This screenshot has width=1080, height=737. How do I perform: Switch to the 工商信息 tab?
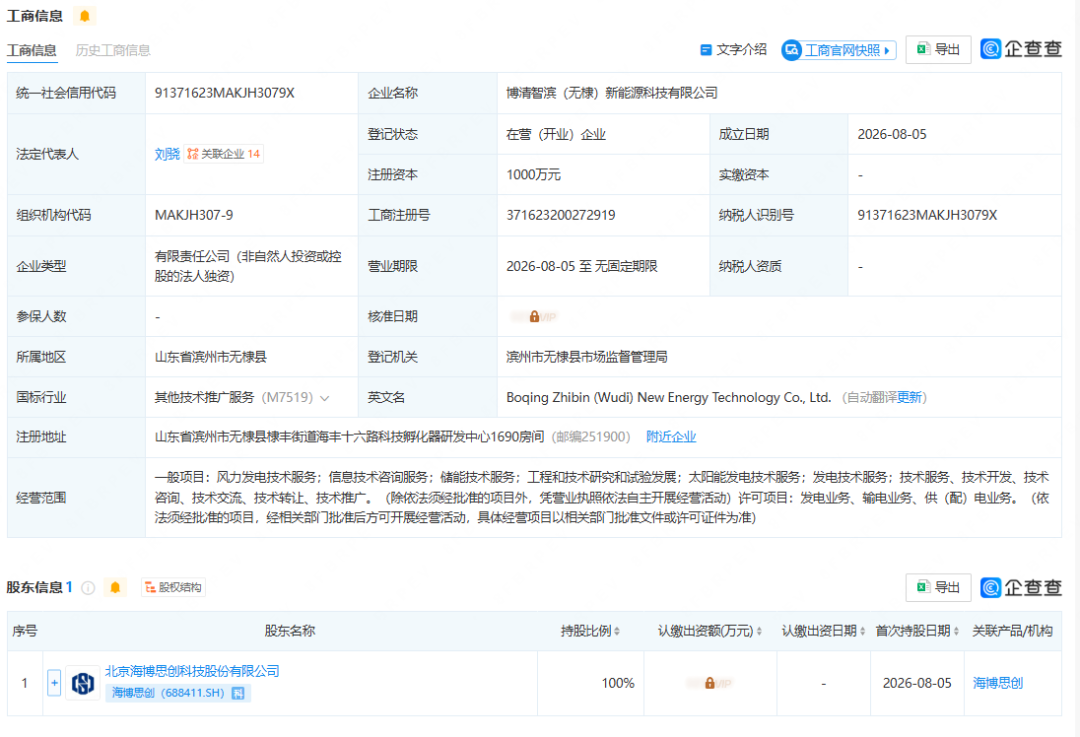tap(32, 50)
